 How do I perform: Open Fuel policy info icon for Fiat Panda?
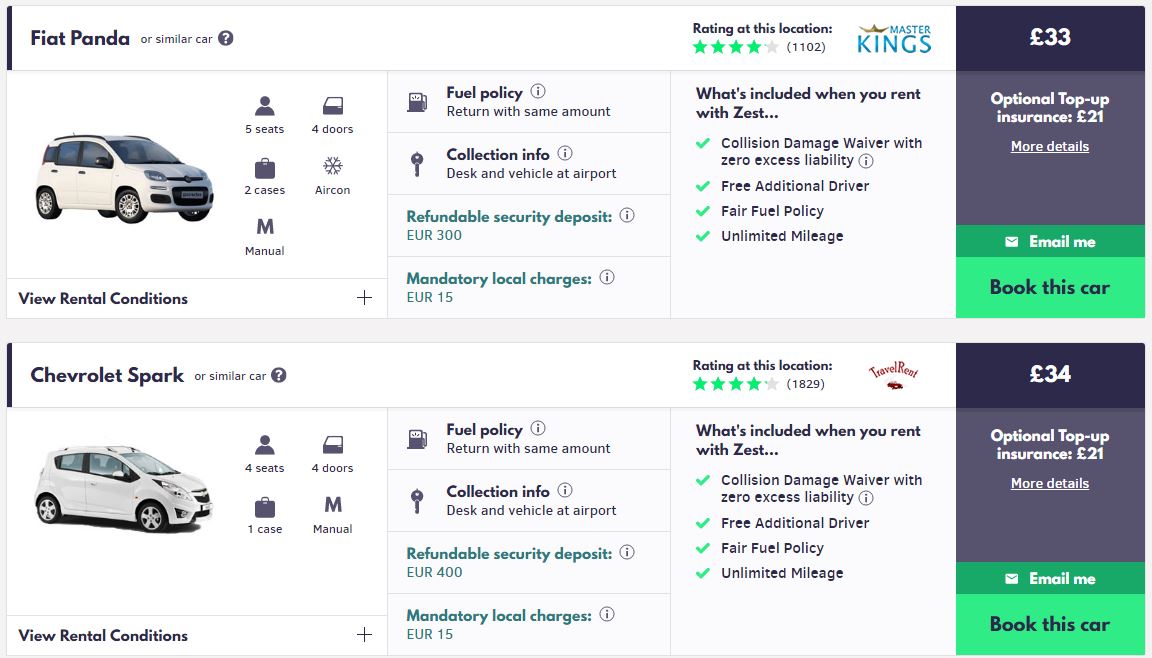point(538,92)
